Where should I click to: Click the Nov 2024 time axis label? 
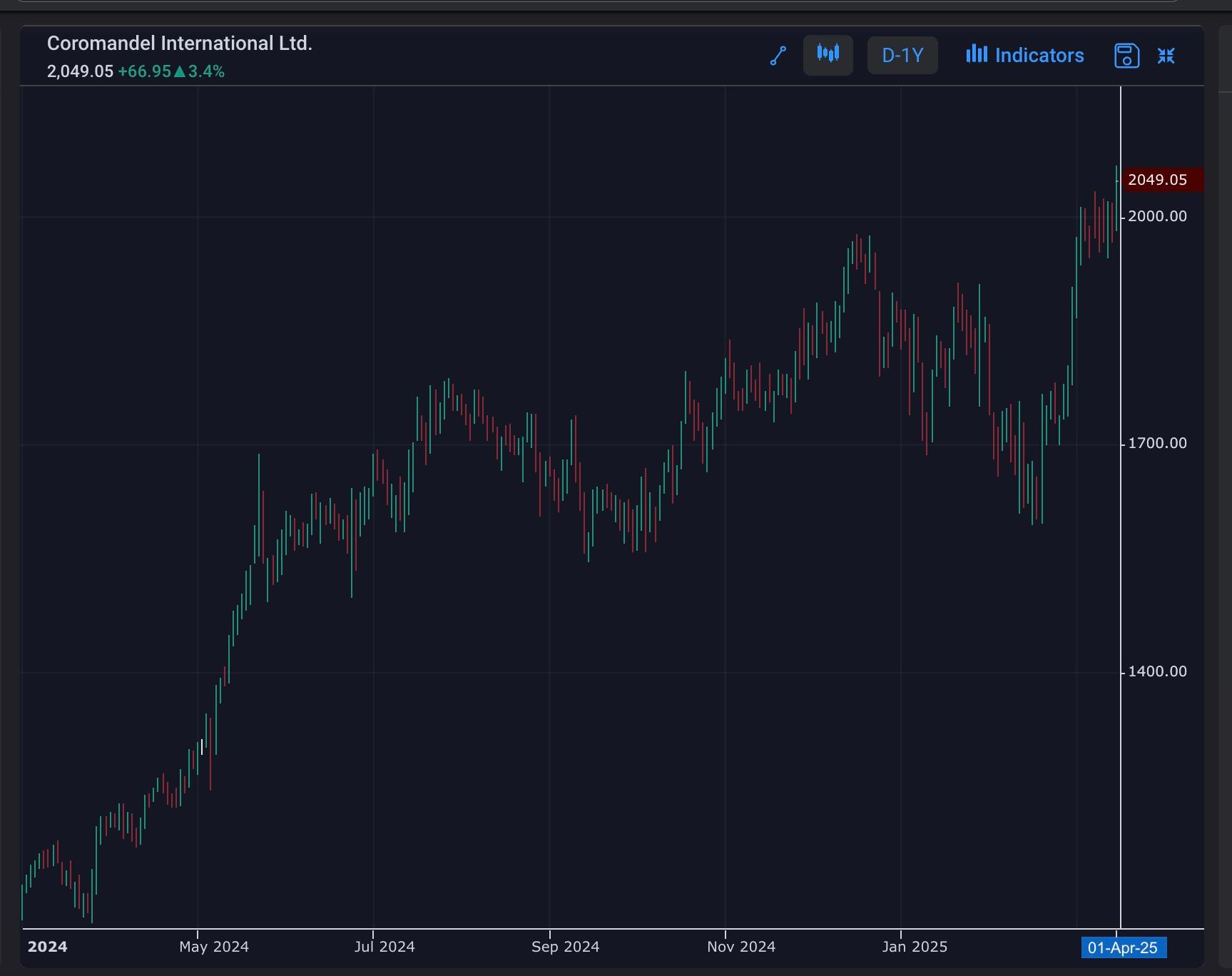coord(741,947)
